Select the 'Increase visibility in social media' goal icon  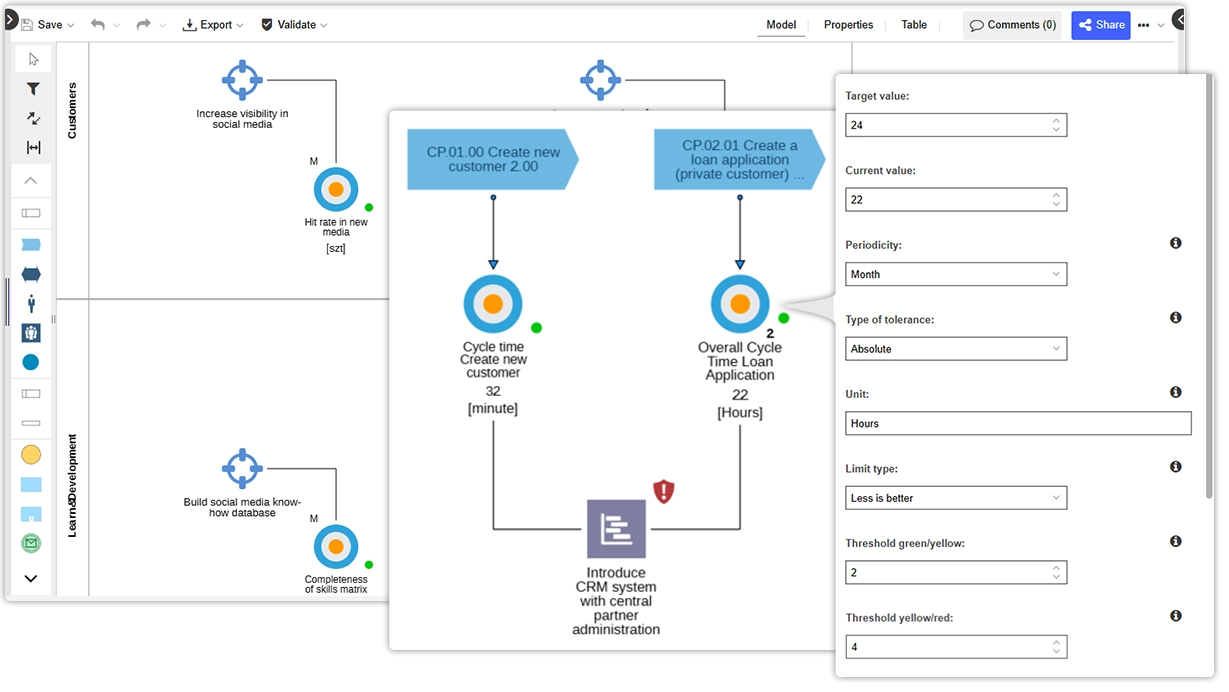tap(242, 80)
